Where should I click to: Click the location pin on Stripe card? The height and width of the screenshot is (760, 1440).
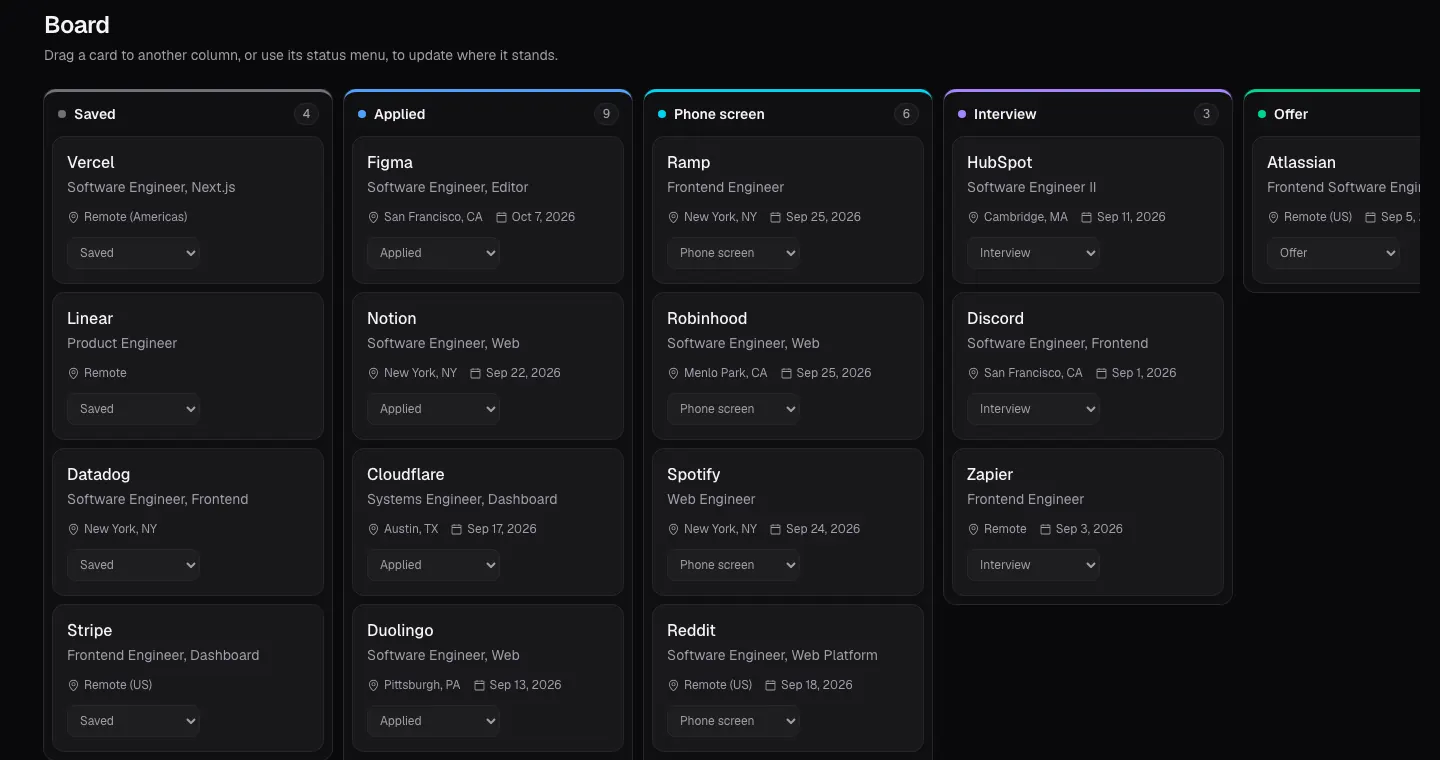[73, 685]
